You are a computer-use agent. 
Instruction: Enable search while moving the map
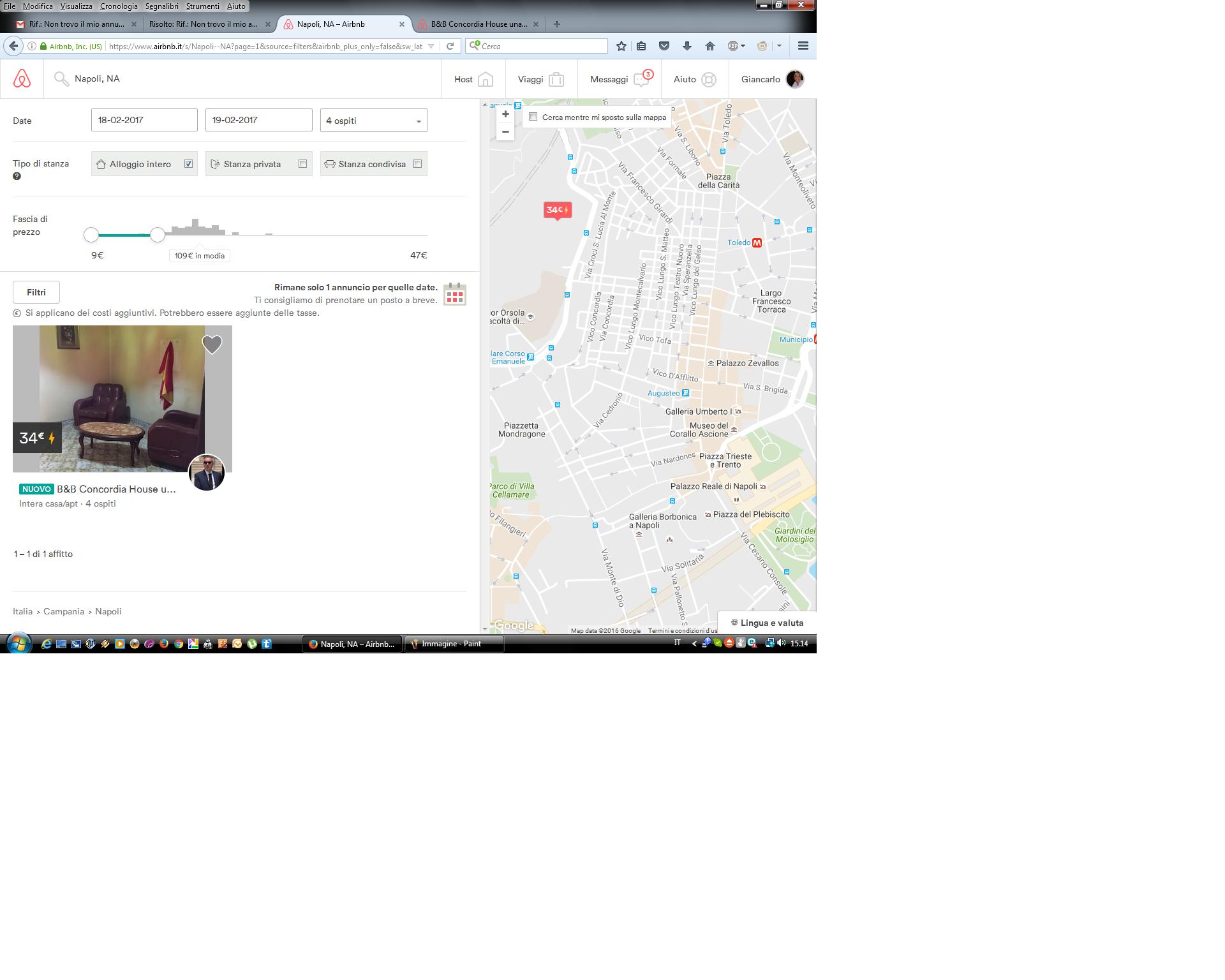pos(533,117)
